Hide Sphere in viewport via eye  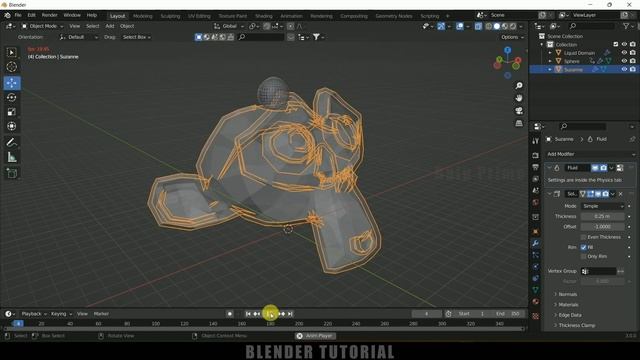pyautogui.click(x=624, y=61)
